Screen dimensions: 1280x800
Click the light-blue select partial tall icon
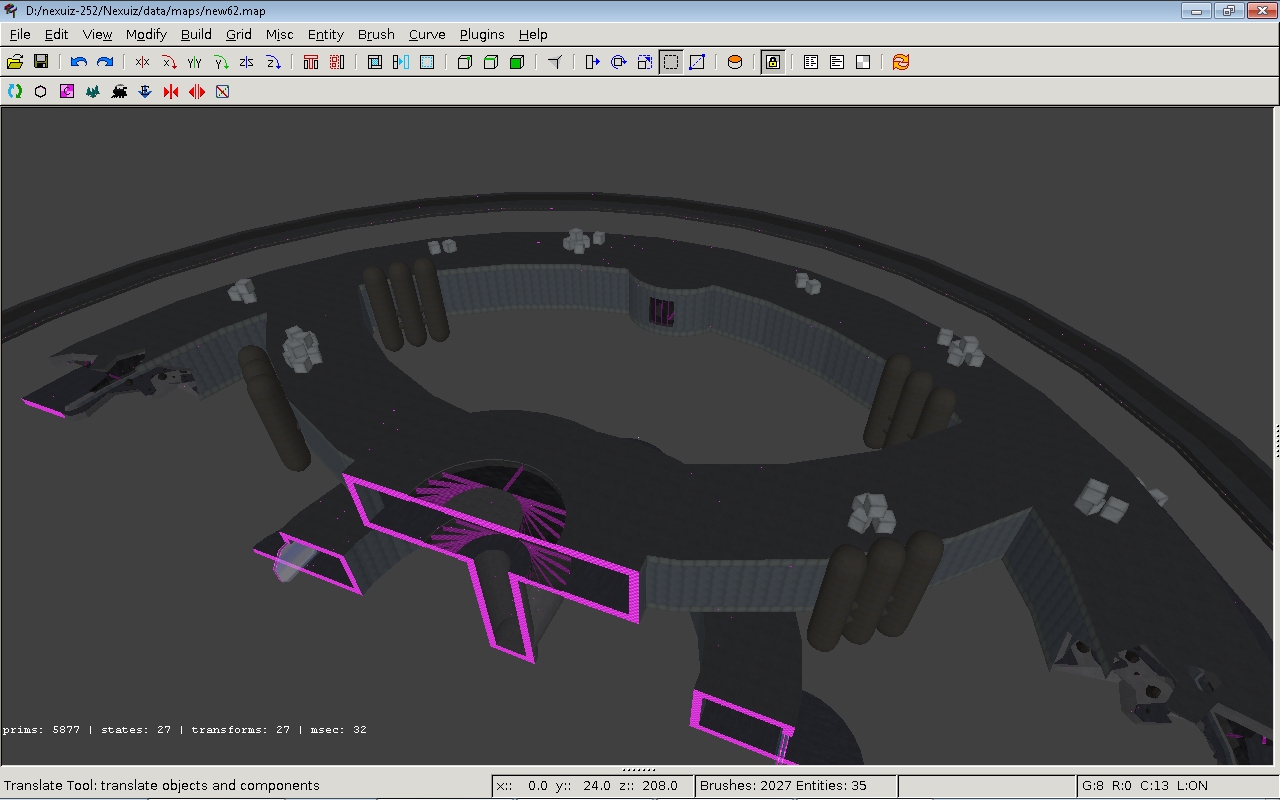(x=401, y=62)
